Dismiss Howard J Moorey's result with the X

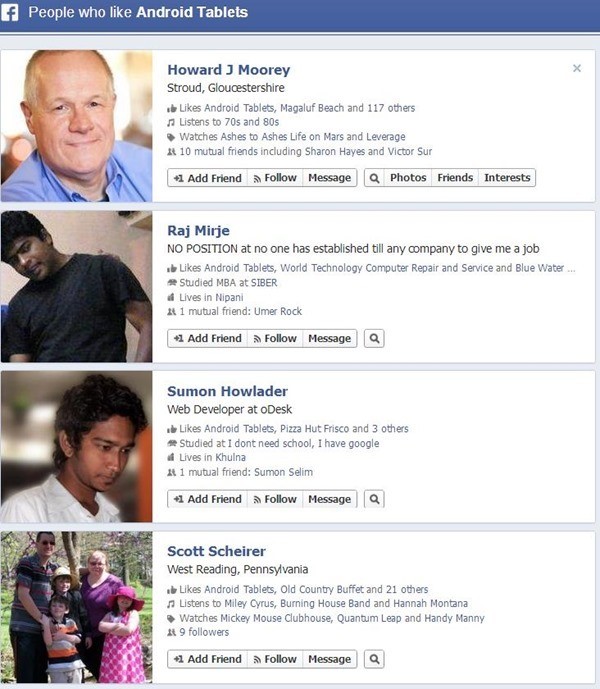click(577, 68)
